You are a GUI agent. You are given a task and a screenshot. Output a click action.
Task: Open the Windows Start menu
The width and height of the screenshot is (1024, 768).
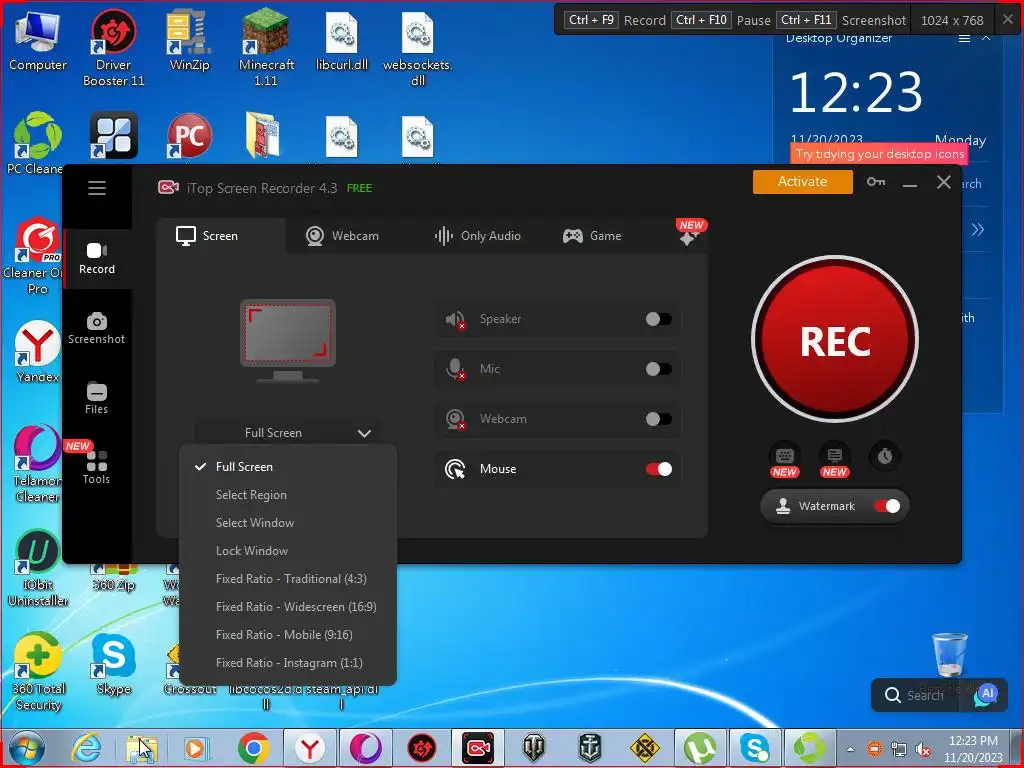click(26, 748)
